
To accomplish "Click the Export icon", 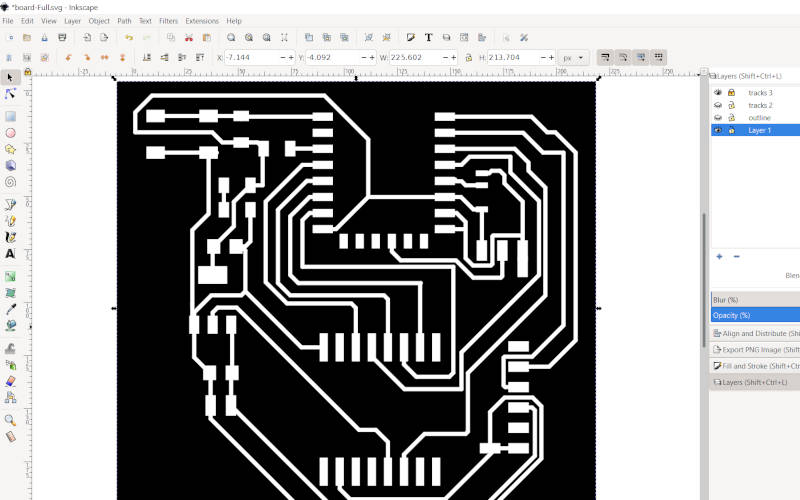I will (x=104, y=38).
